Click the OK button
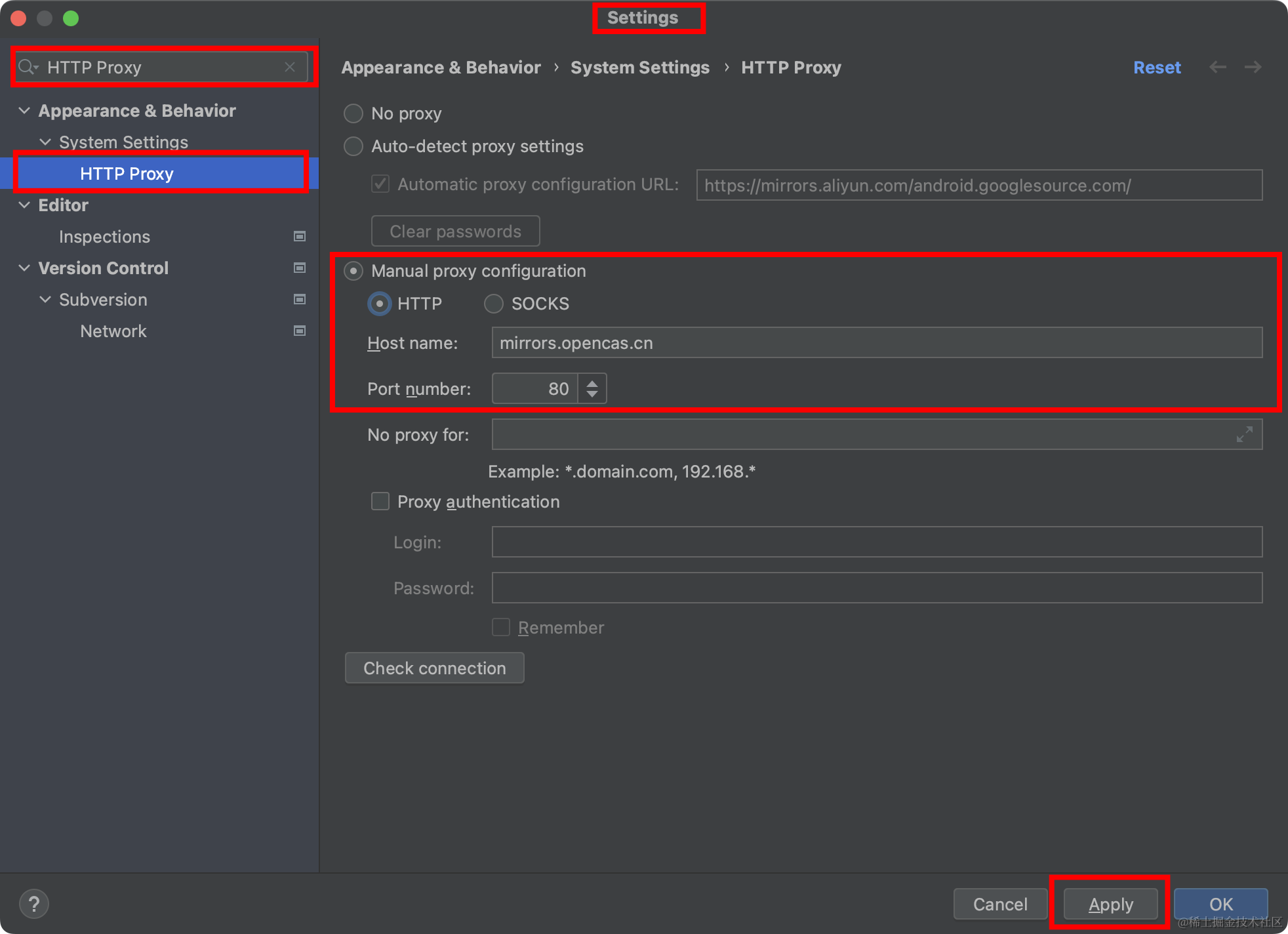 point(1220,904)
